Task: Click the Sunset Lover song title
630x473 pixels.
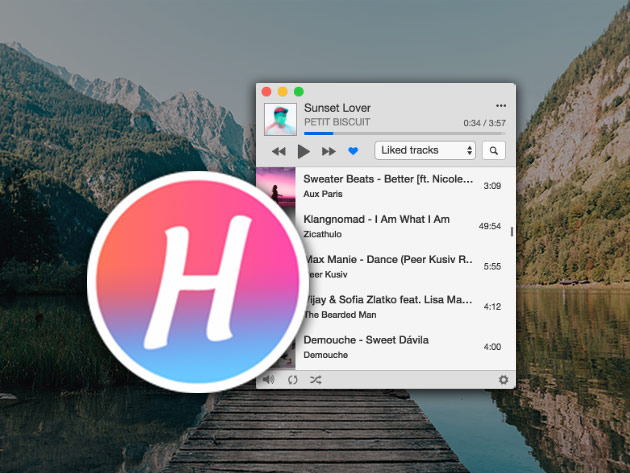Action: click(337, 107)
